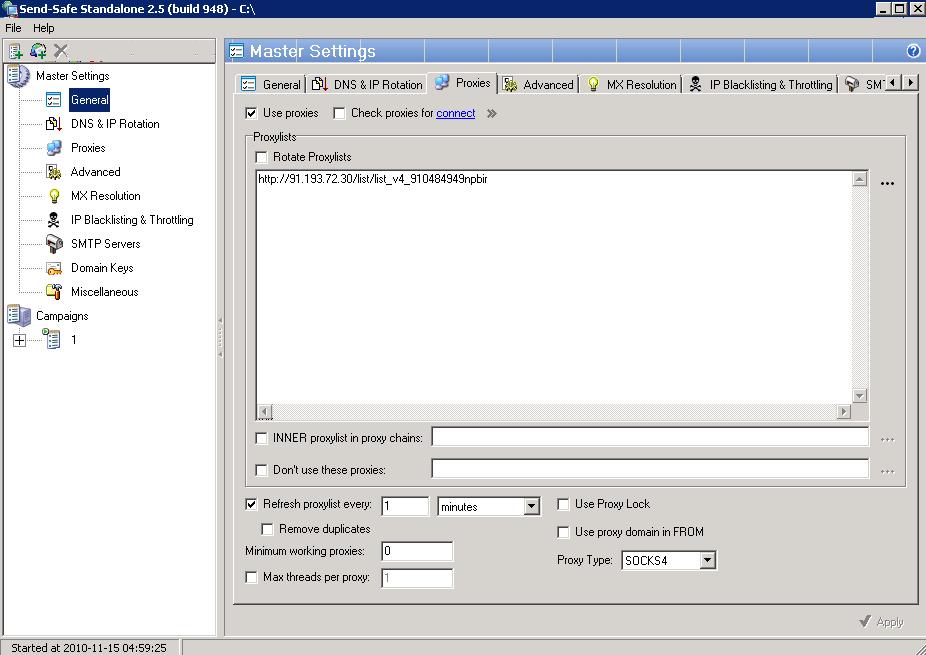Click the INNER proxylist text field
Image resolution: width=926 pixels, height=655 pixels.
(650, 437)
